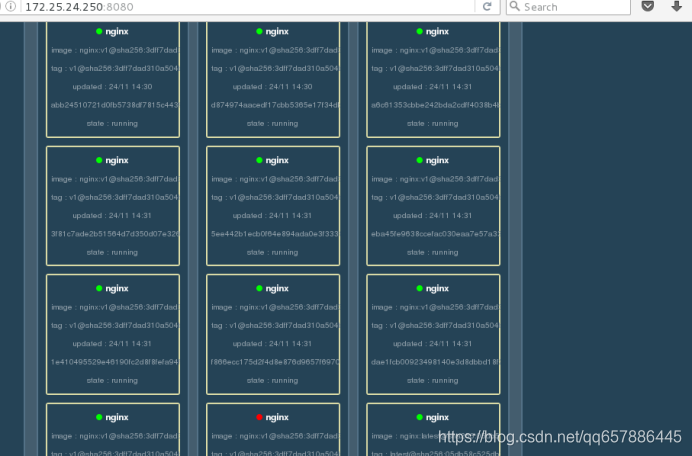This screenshot has width=692, height=456.
Task: Click 'updated : 24/11 14:30' in abb24510721 card
Action: [x=113, y=87]
